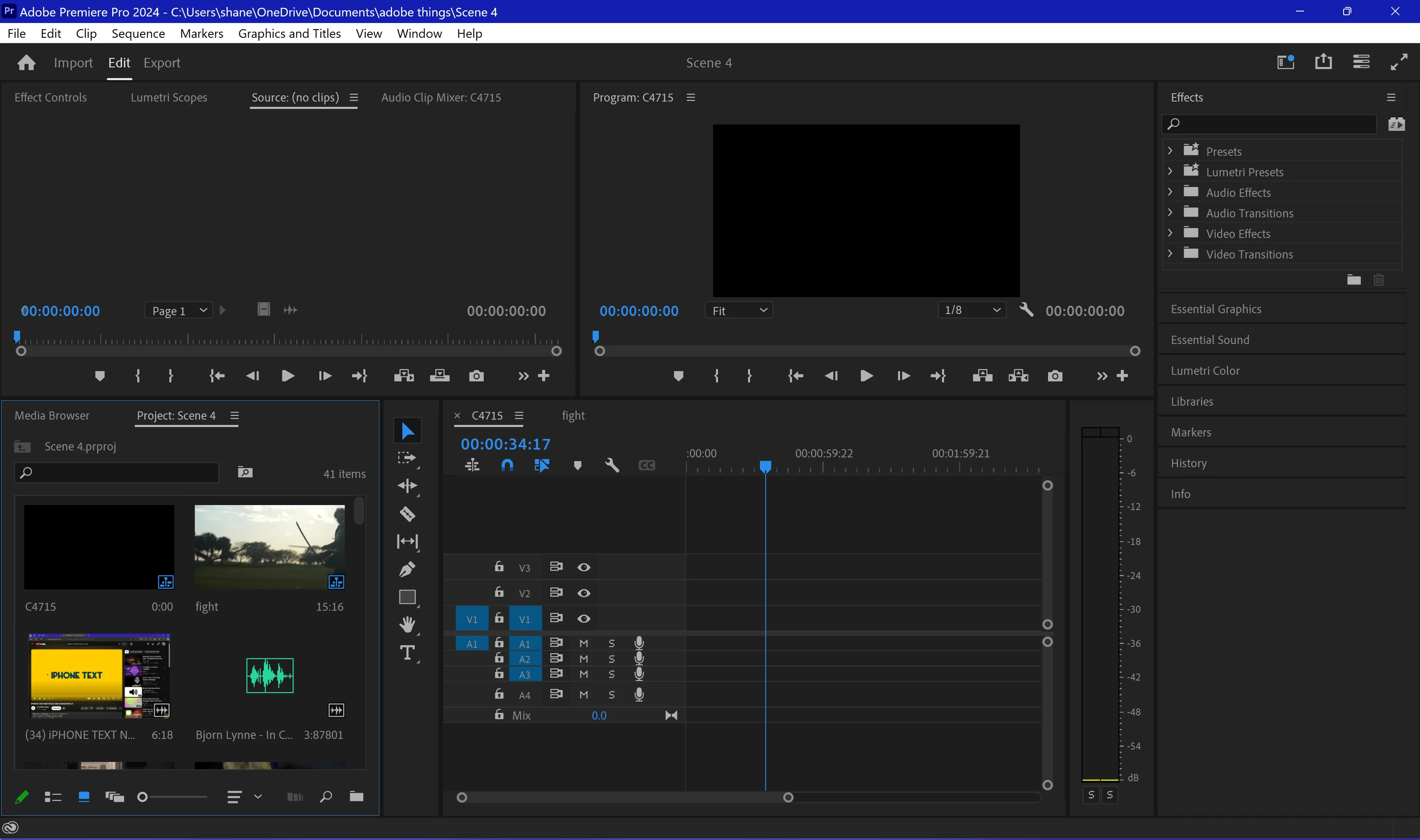Click Export Frame camera in Program monitor
Viewport: 1420px width, 840px height.
click(1054, 376)
